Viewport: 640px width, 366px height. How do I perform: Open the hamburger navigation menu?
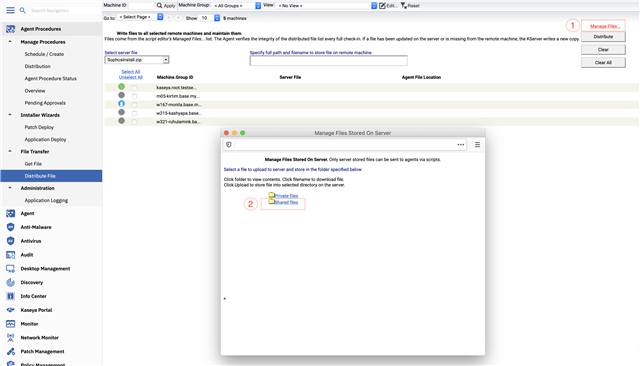click(x=10, y=10)
